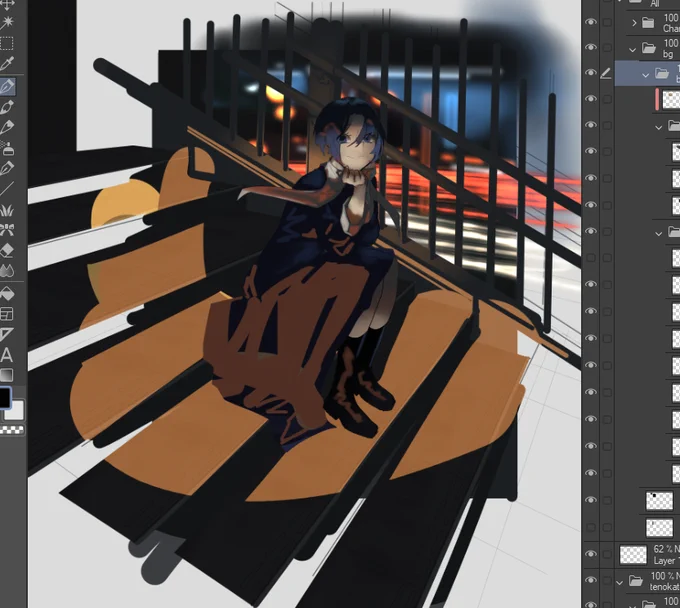Collapse the highlighted selected subfolder
Screen dimensions: 680x608
(x=645, y=75)
